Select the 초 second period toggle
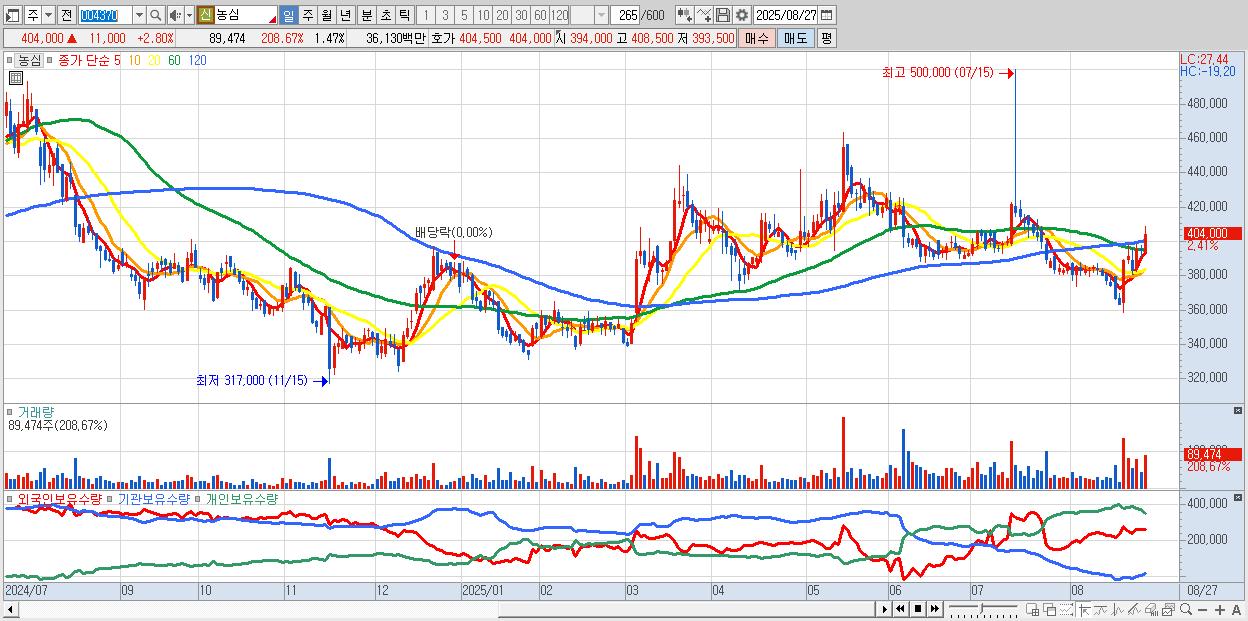1248x621 pixels. click(x=384, y=15)
